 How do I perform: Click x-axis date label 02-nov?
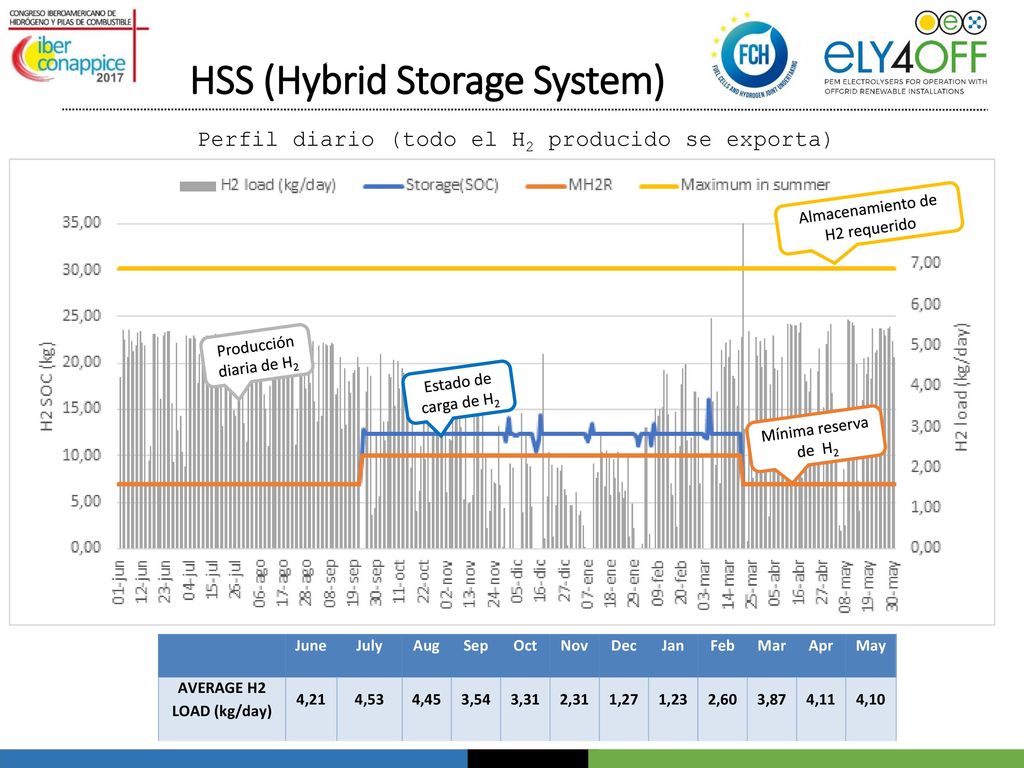click(x=447, y=584)
